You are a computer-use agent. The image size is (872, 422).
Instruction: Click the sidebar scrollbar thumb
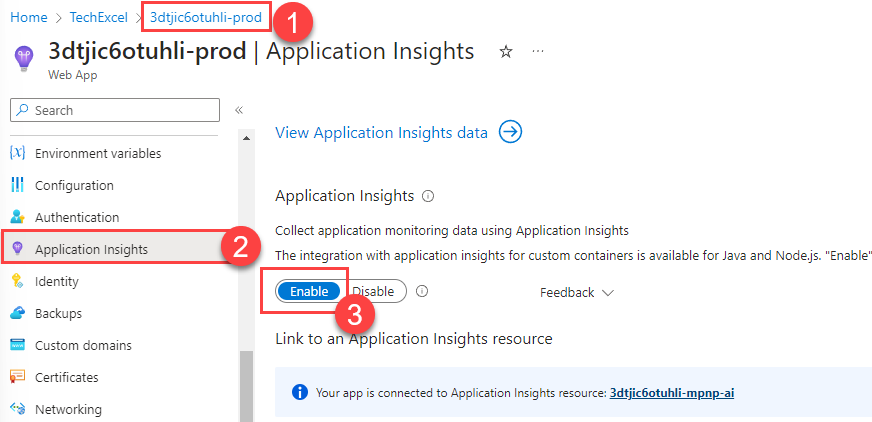coord(246,386)
